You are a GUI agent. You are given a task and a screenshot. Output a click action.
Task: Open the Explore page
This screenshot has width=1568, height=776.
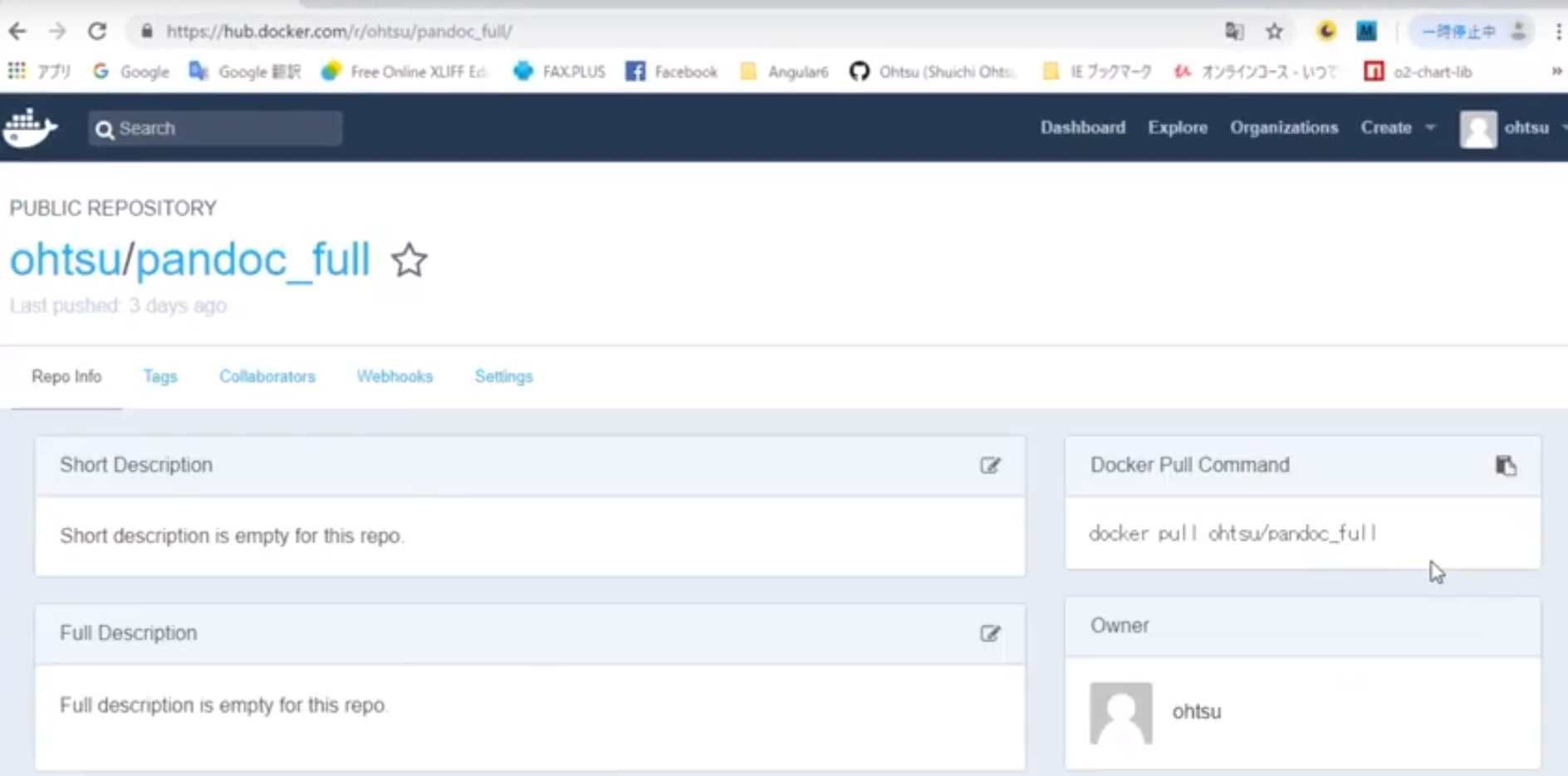1178,128
